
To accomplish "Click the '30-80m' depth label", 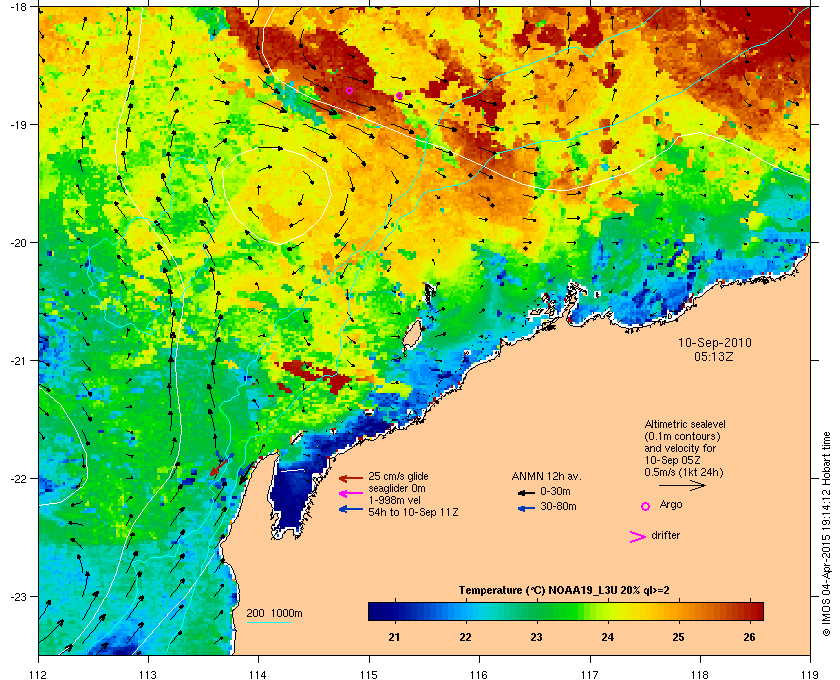I will (558, 506).
